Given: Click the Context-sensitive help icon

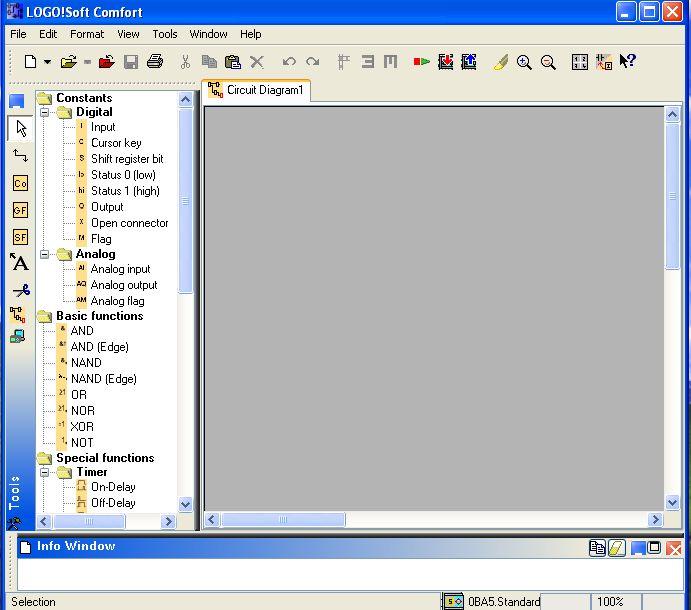Looking at the screenshot, I should [x=628, y=61].
